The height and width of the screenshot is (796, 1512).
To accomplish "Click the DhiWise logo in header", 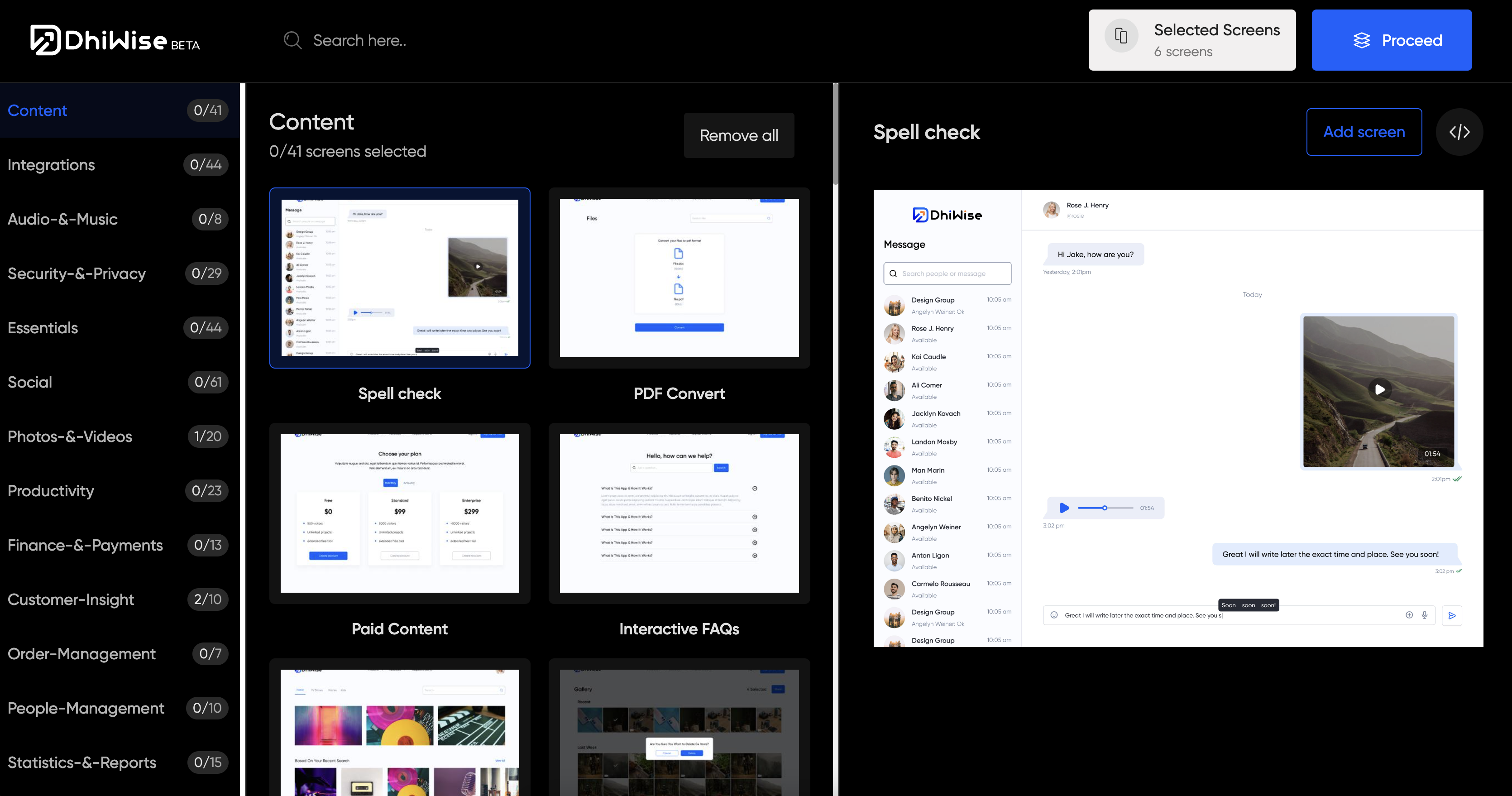I will point(115,40).
